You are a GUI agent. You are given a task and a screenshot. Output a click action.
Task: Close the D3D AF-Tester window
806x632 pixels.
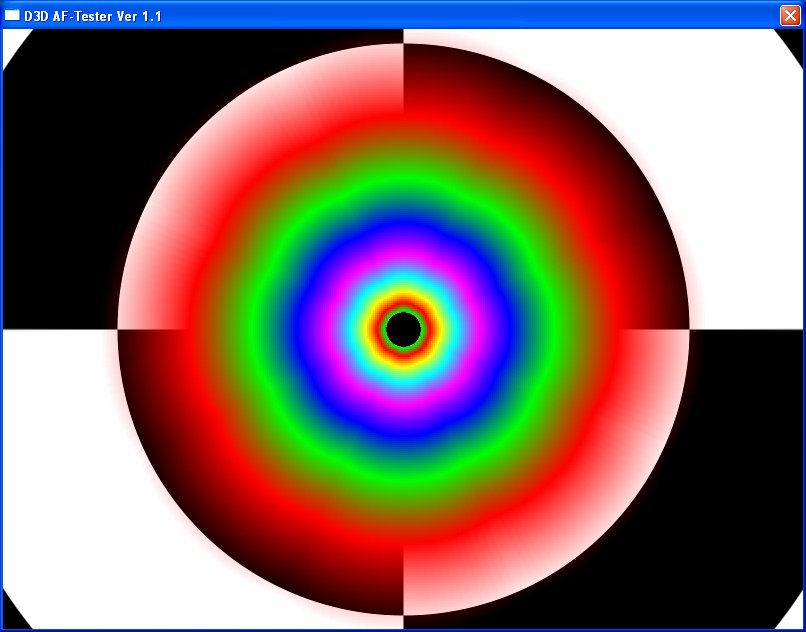point(790,15)
